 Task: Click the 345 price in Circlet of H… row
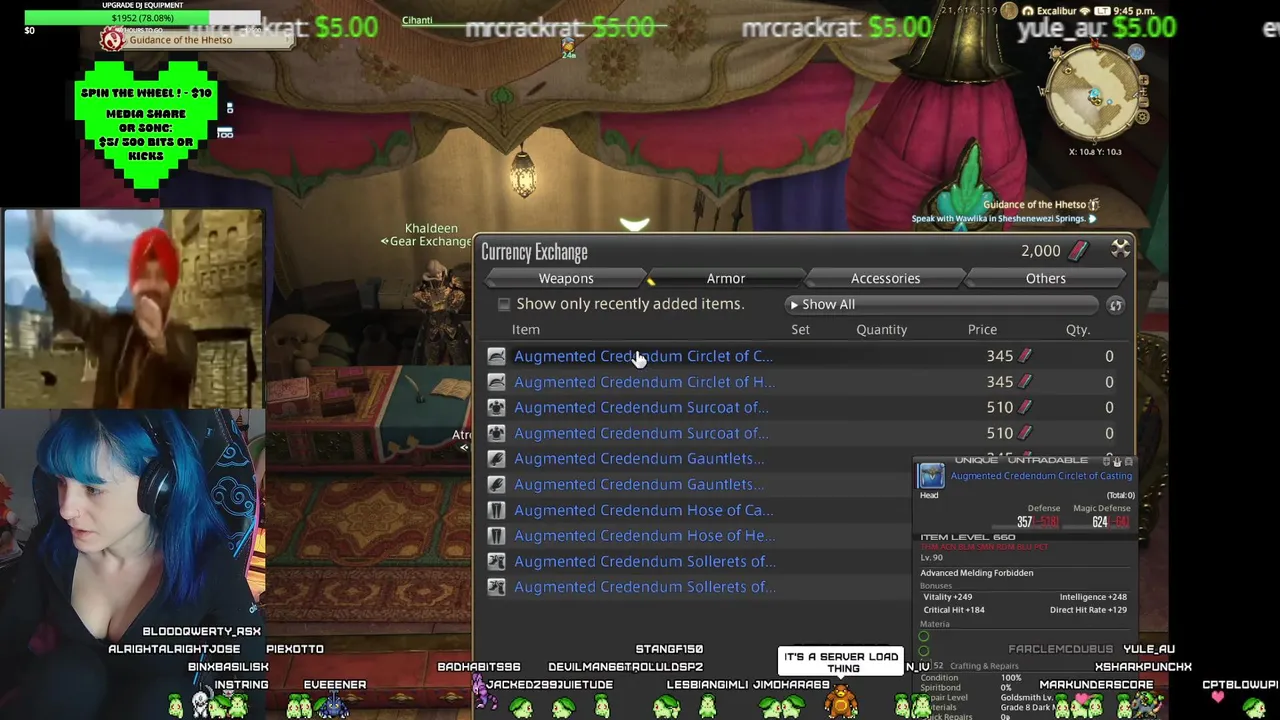(1000, 382)
